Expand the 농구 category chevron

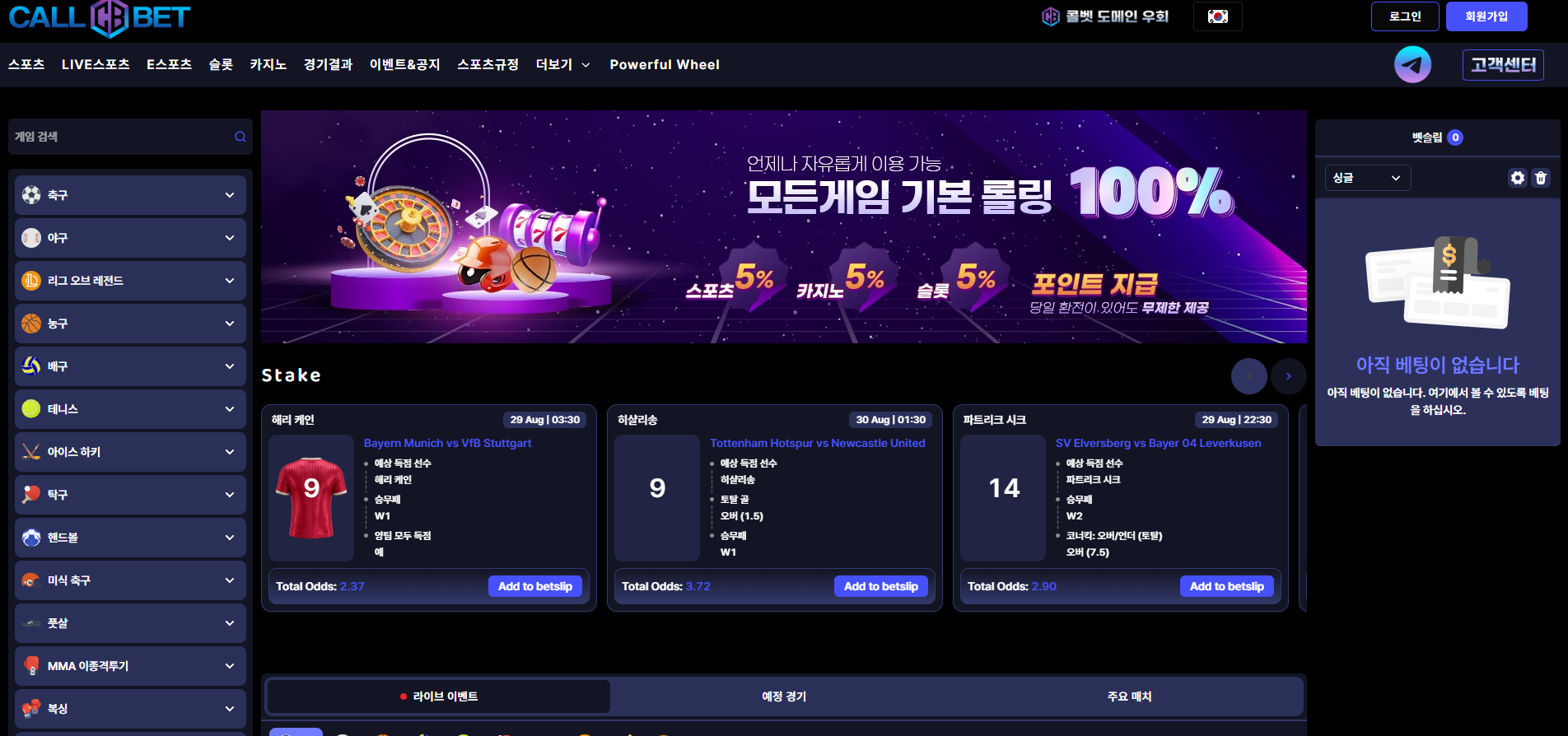(230, 324)
